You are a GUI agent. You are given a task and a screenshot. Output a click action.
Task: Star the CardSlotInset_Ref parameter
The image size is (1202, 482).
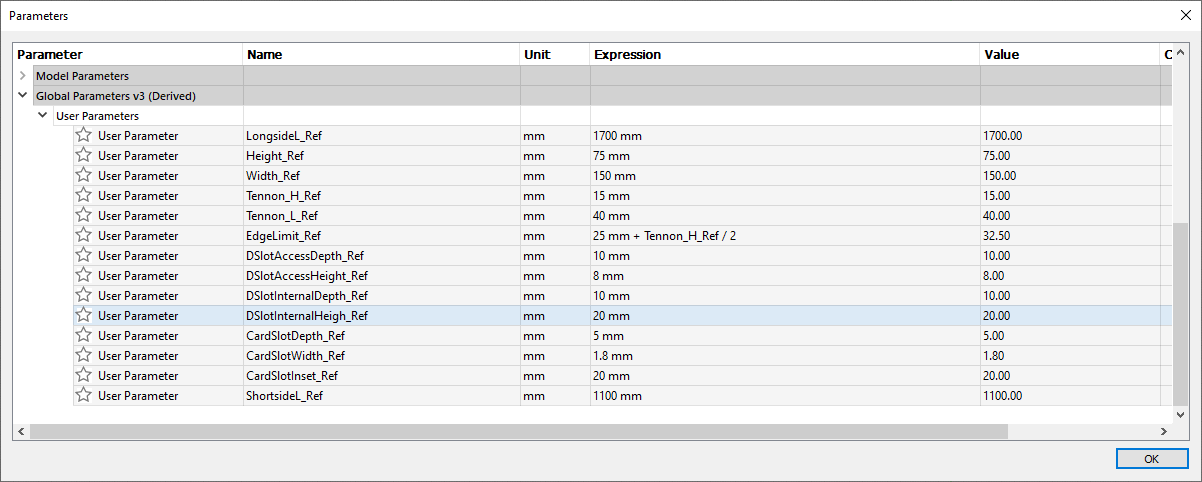(84, 375)
